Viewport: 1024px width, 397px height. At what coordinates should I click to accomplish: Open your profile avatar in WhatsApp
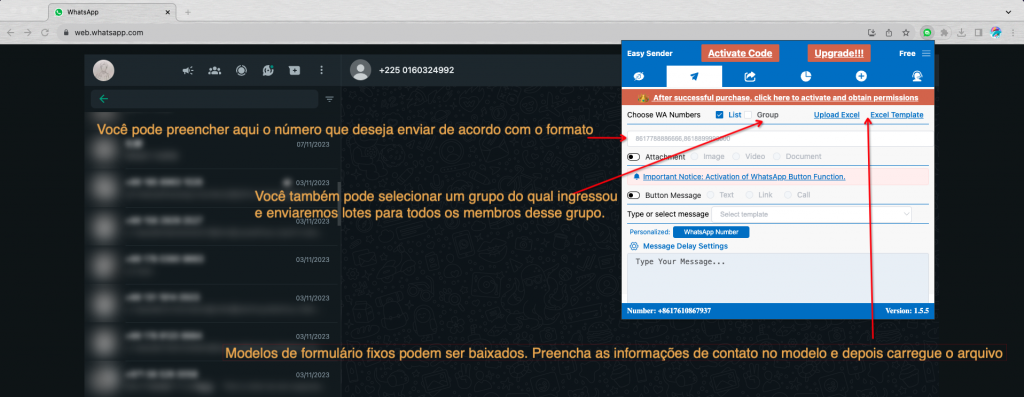point(104,71)
